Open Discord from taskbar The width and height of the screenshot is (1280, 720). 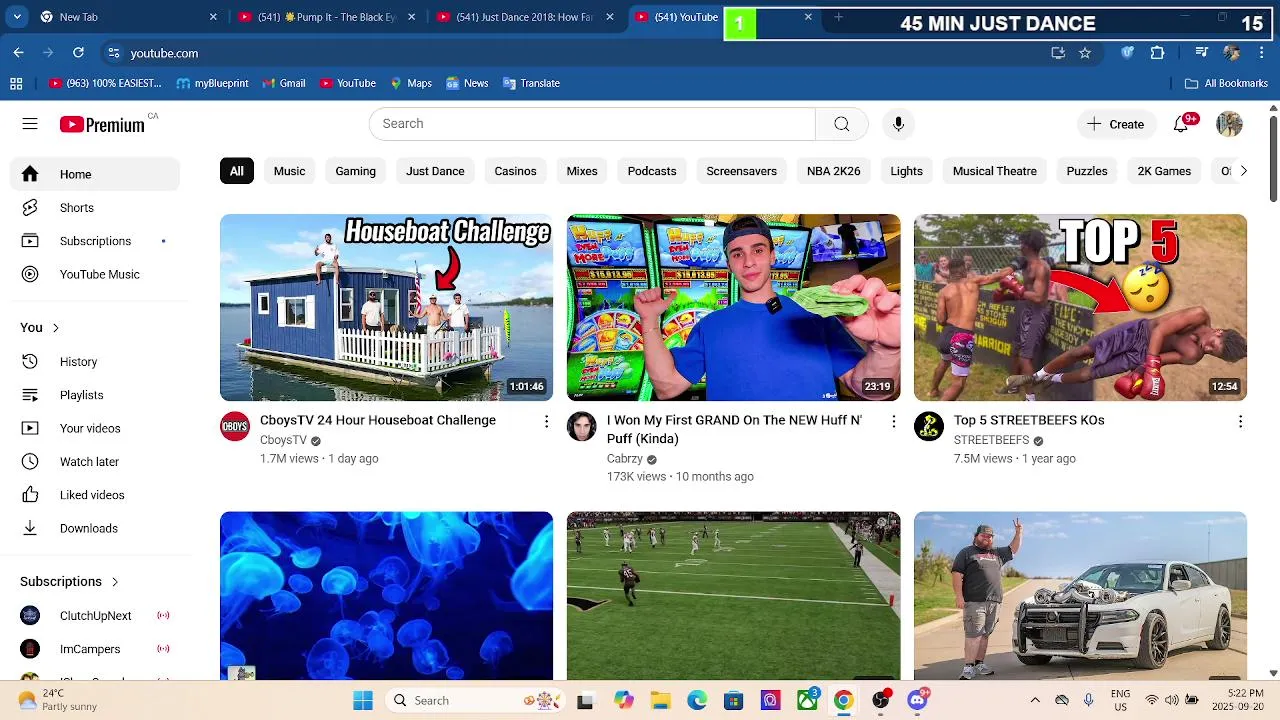[x=917, y=700]
